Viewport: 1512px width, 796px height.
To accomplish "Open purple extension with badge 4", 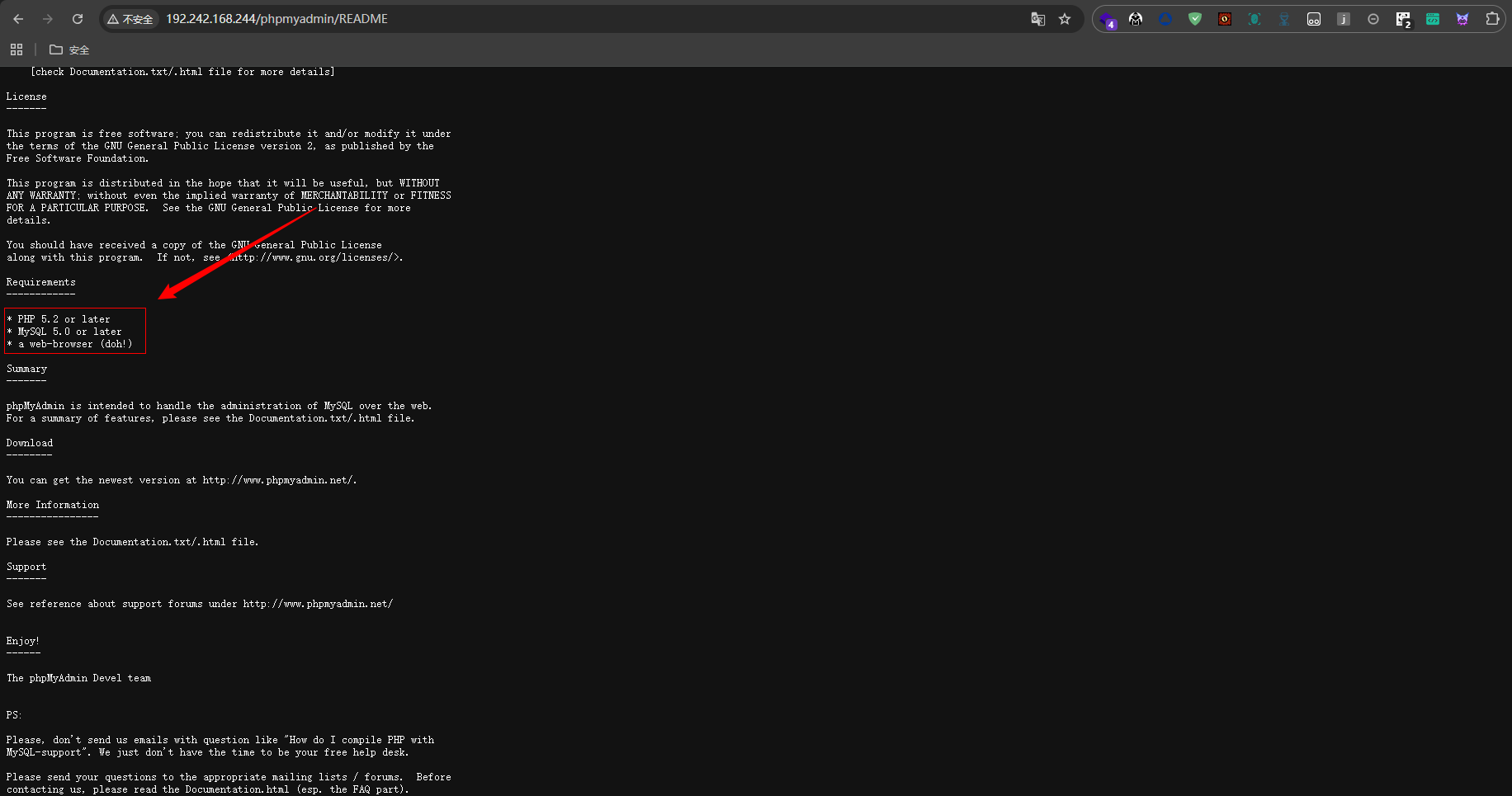I will (x=1108, y=20).
